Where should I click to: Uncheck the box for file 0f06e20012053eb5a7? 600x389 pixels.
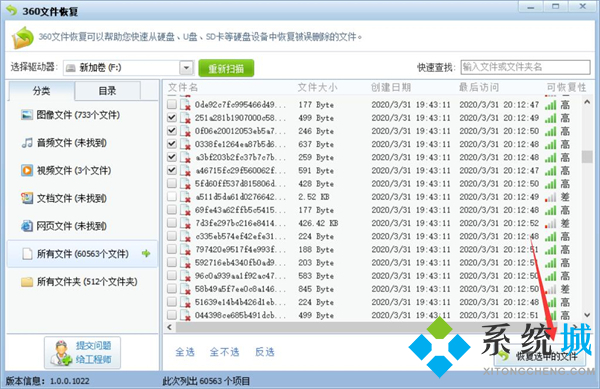click(x=172, y=130)
